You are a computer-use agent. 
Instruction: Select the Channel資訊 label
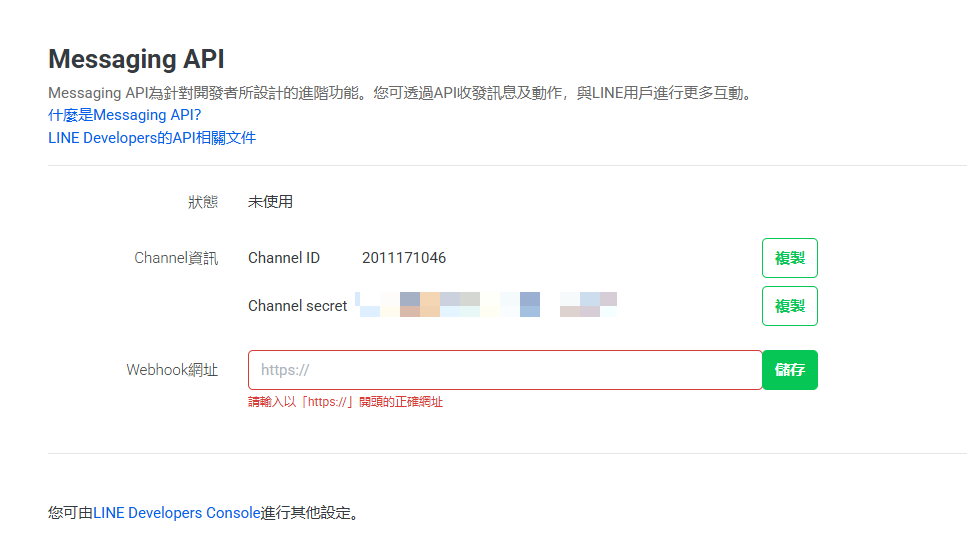(x=176, y=258)
